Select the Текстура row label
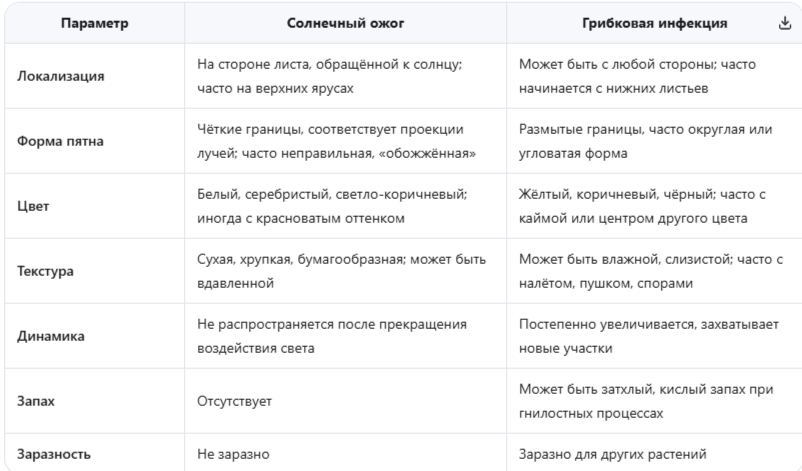Screen dimensions: 802x471 (46, 271)
